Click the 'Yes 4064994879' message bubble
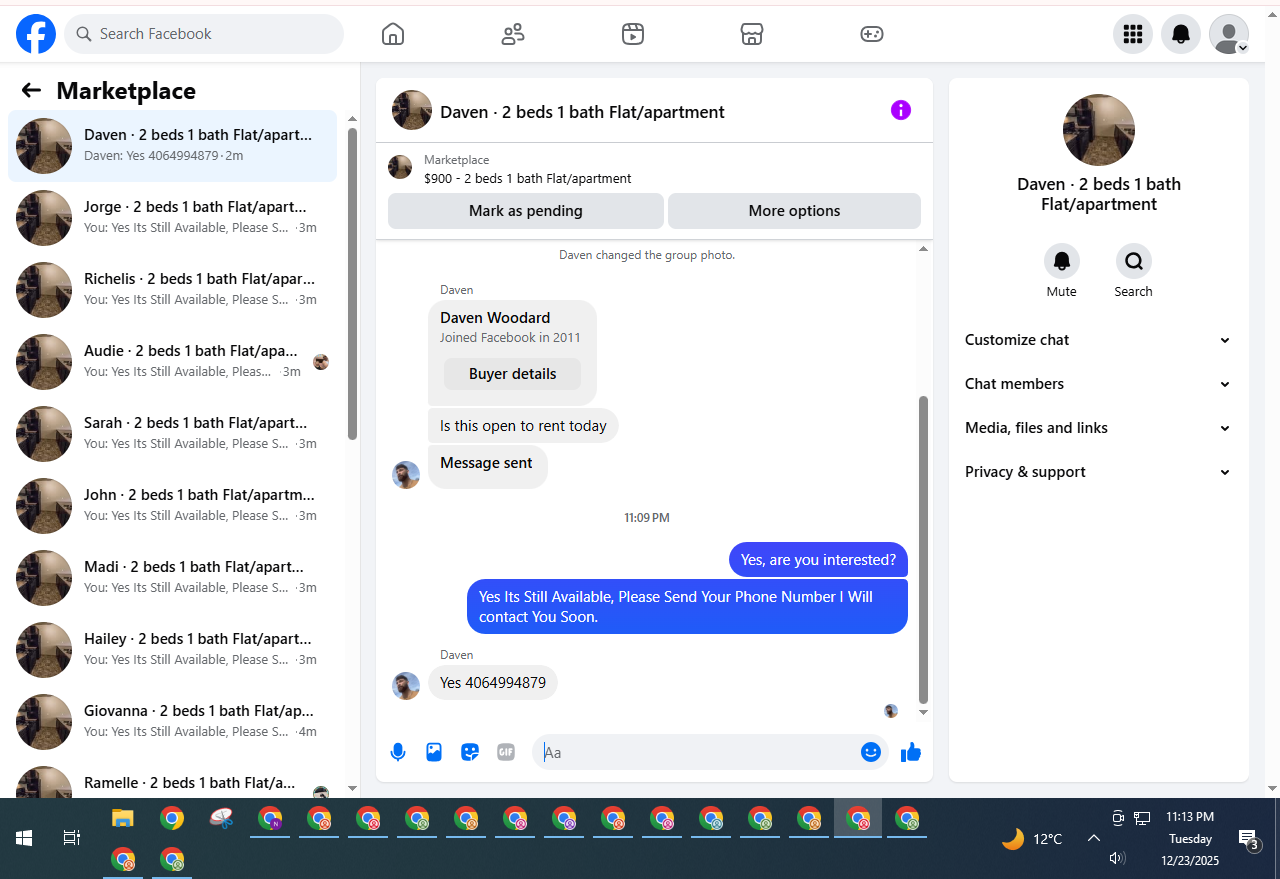Screen dimensions: 1280x879 [493, 683]
